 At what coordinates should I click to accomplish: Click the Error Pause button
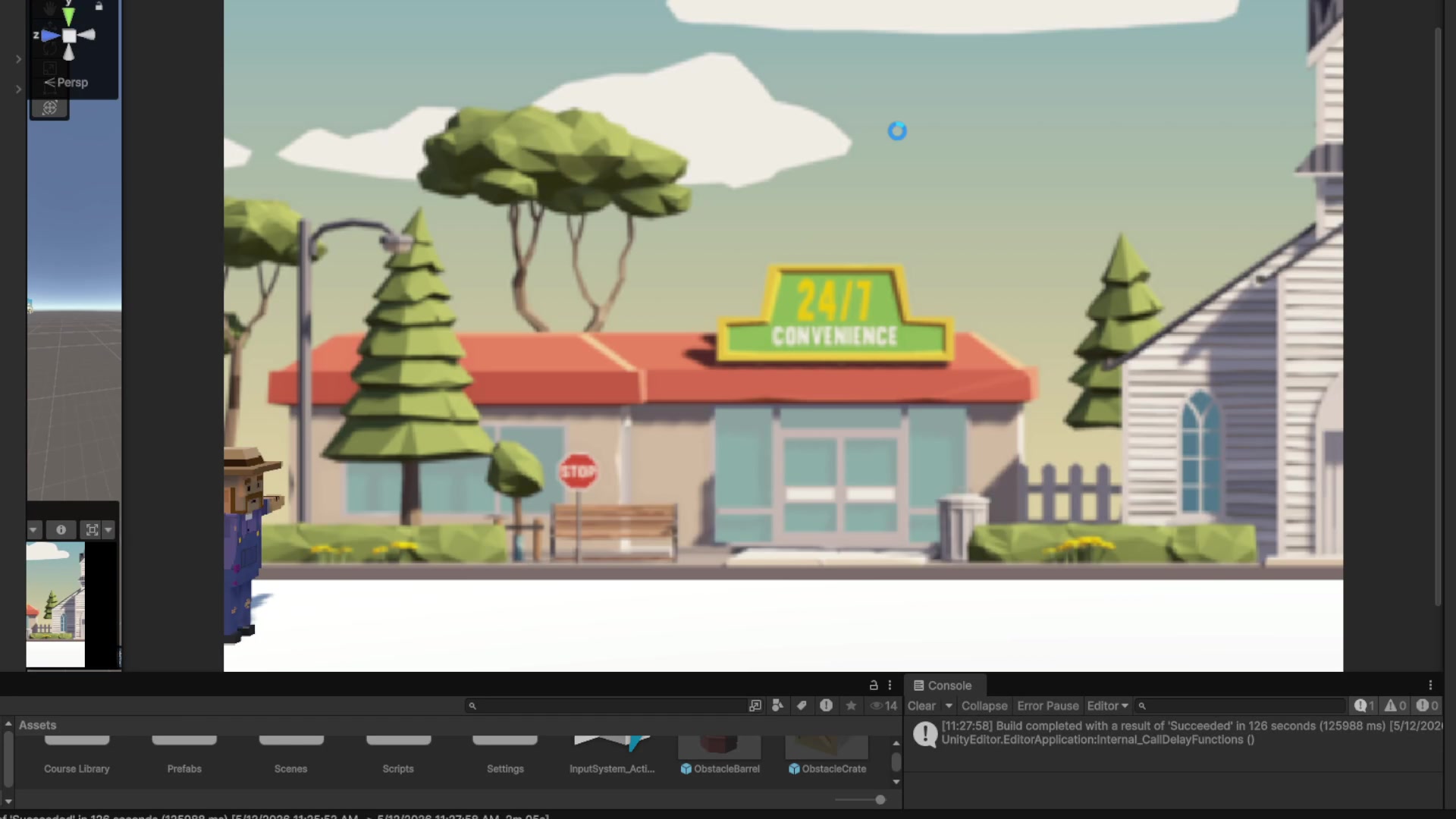coord(1047,705)
